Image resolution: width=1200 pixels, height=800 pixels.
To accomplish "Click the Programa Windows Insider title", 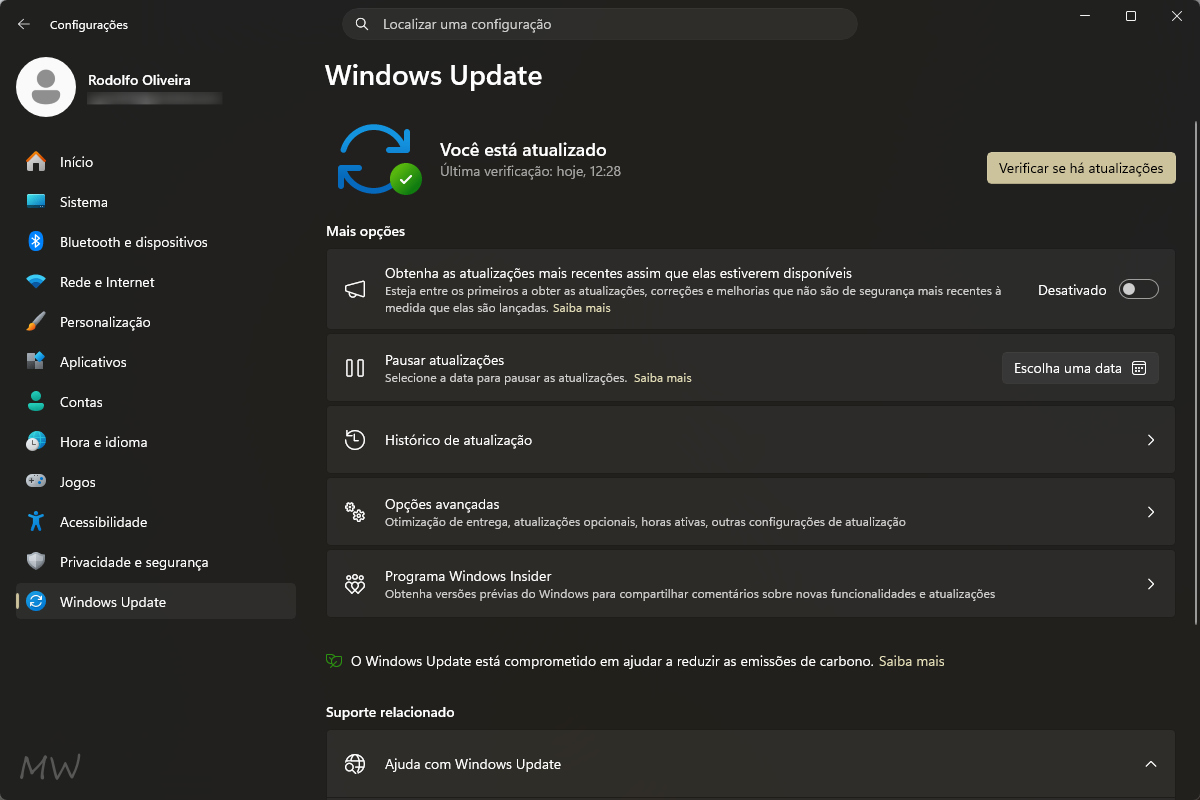I will 468,576.
